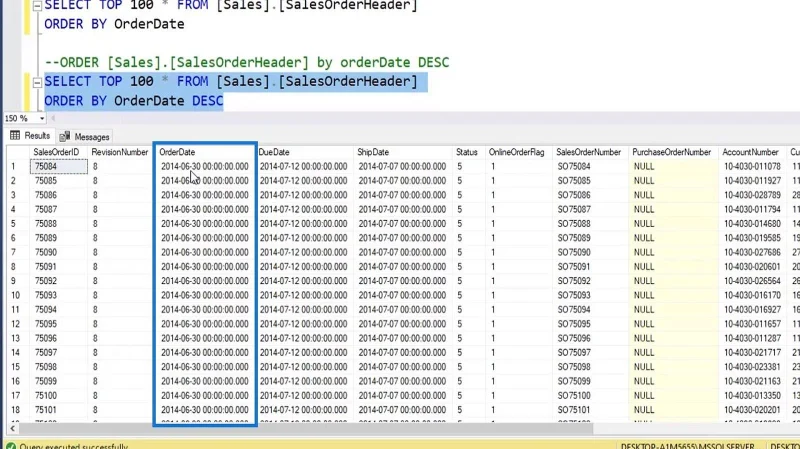Select the AccountNumber column header

point(753,152)
